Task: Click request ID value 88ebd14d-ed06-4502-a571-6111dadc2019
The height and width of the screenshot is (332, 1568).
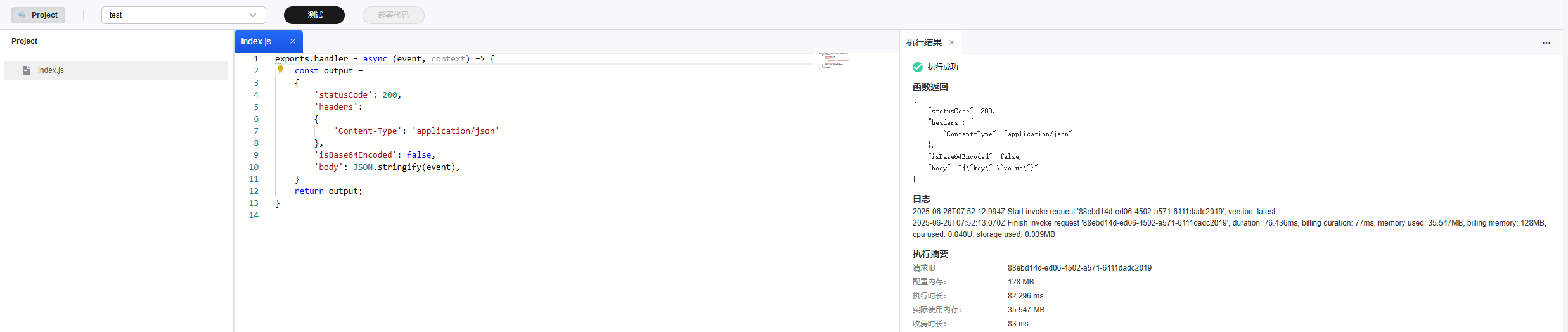Action: point(1080,268)
